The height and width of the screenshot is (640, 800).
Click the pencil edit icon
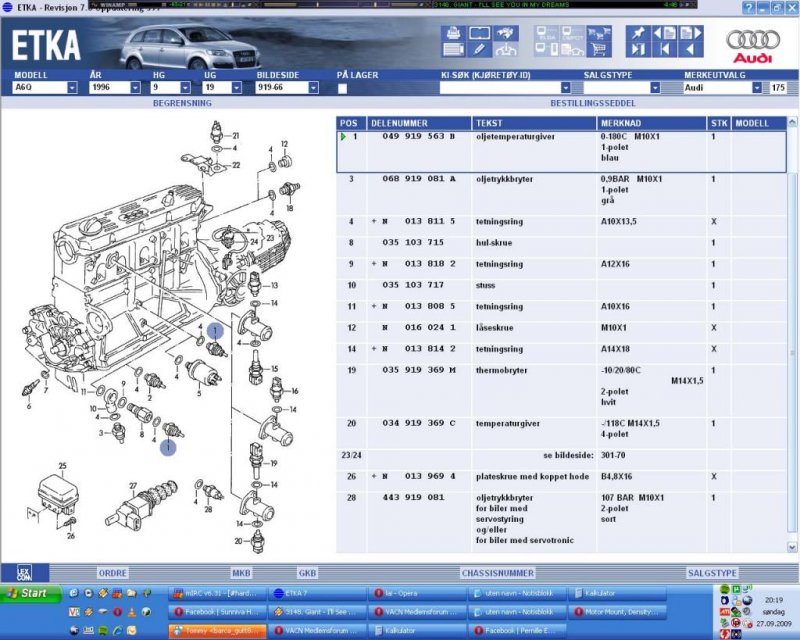coord(479,48)
